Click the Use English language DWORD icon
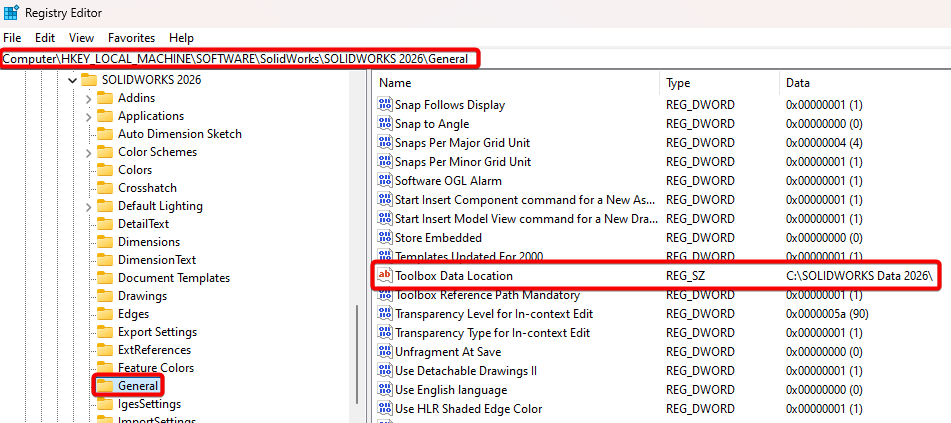This screenshot has height=423, width=951. (x=385, y=390)
